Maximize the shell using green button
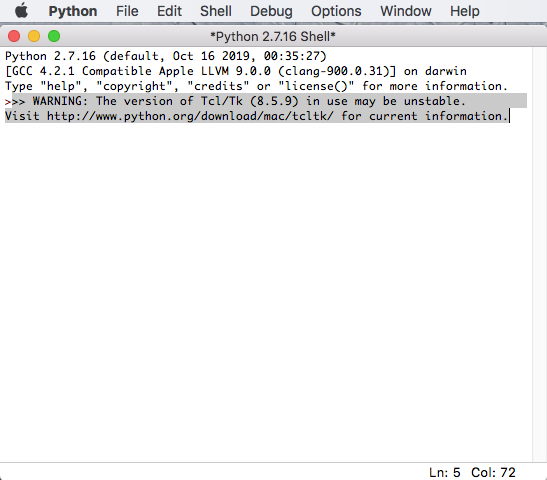Image resolution: width=547 pixels, height=480 pixels. [x=54, y=36]
